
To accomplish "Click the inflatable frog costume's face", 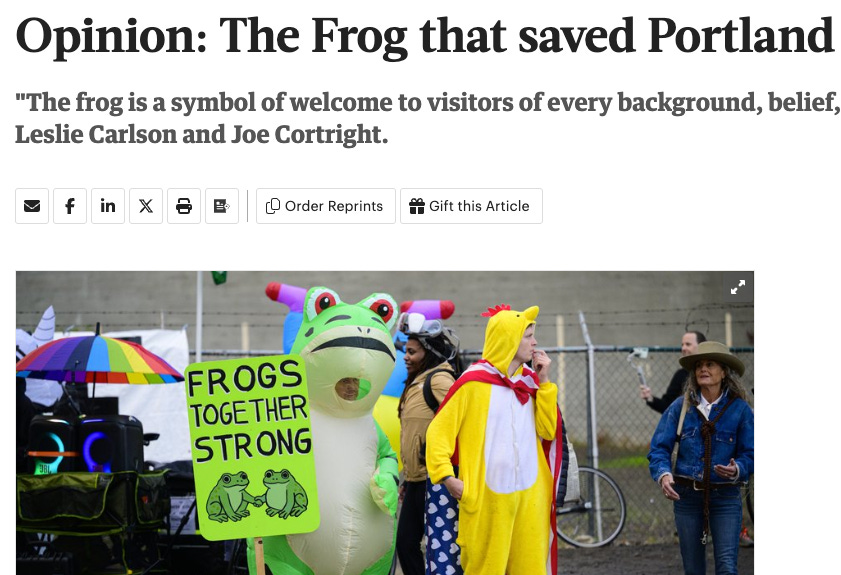I will coord(349,343).
